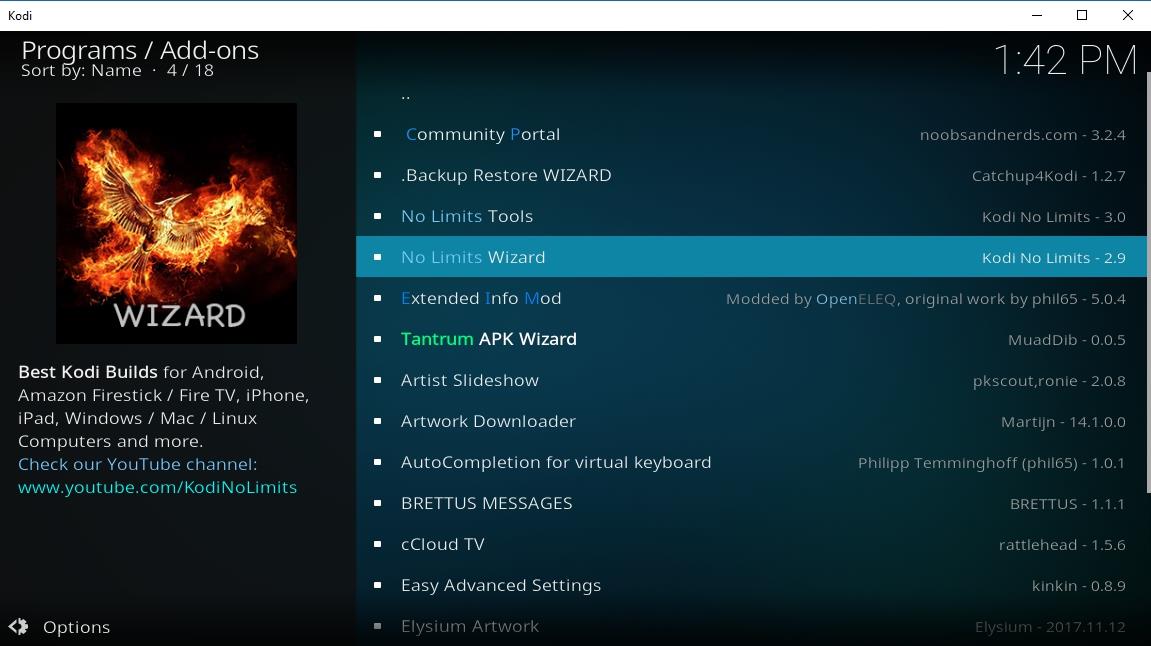Click 'Check our YouTube channel:' text
Viewport: 1151px width, 646px height.
[137, 464]
